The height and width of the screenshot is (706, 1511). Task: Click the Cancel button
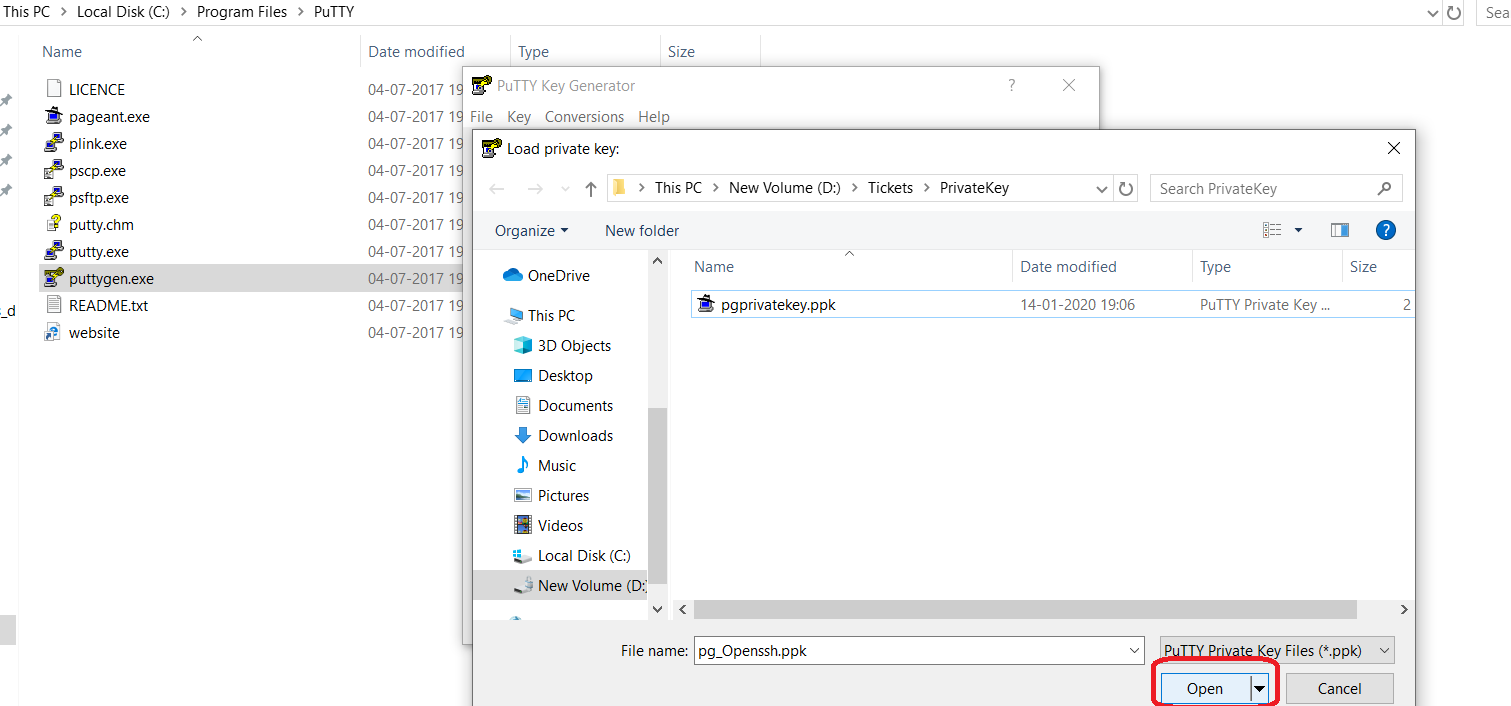1339,689
